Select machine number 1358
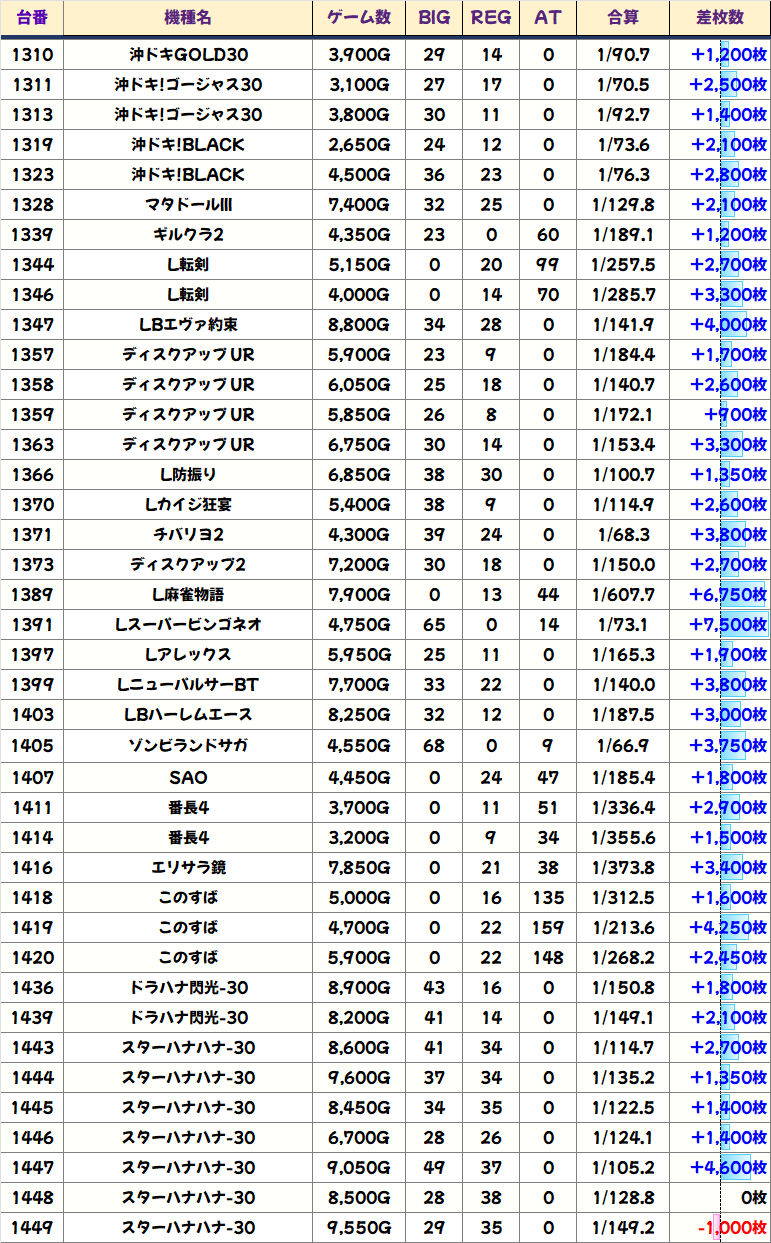Screen dimensions: 771x1243 32,385
